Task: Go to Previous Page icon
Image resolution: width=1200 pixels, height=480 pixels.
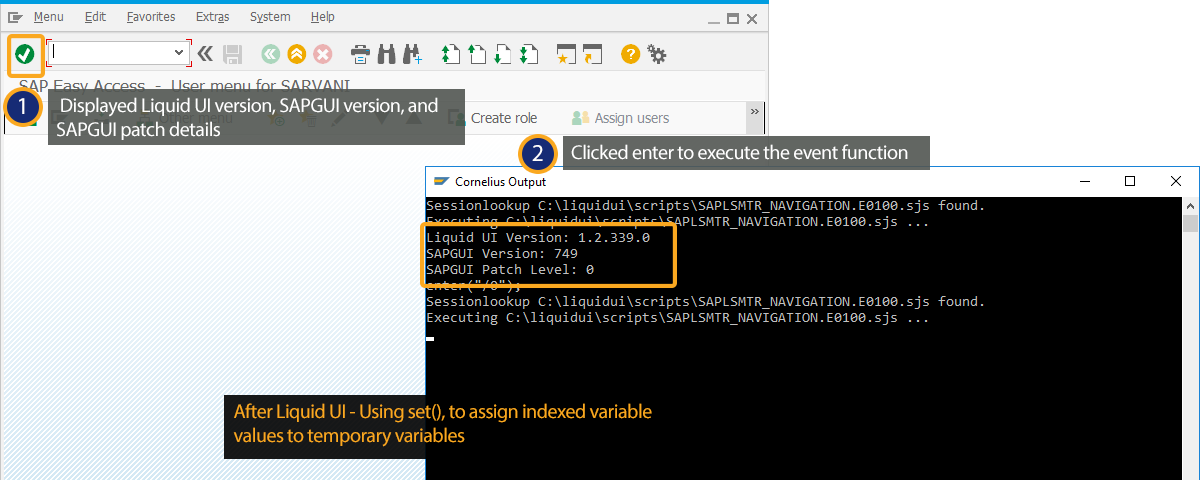Action: 477,54
